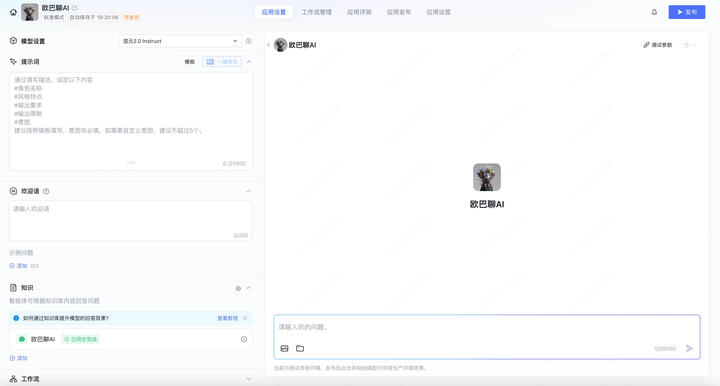The image size is (720, 386).
Task: Dismiss the knowledge base tip banner
Action: 245,318
